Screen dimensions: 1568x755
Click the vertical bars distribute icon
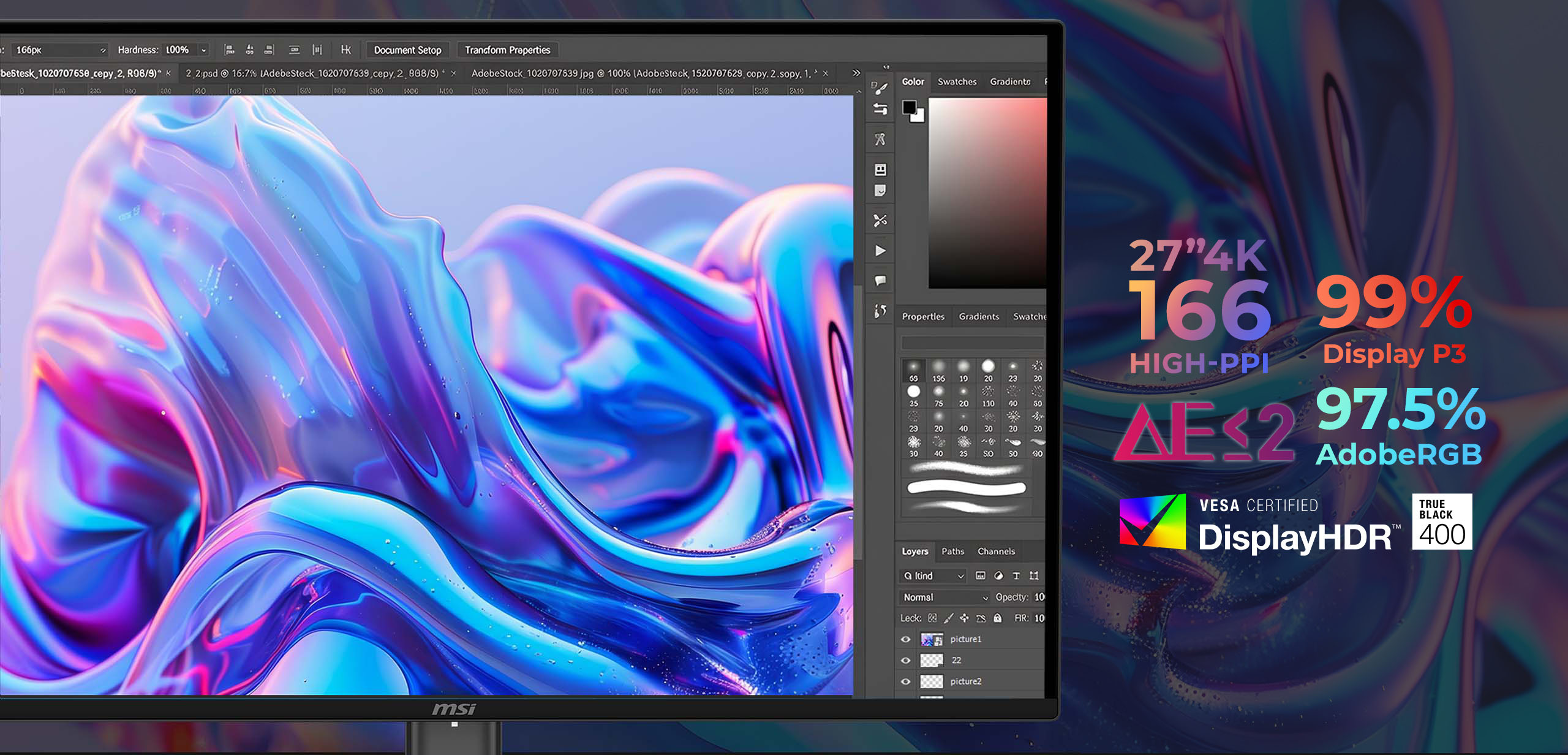point(317,50)
